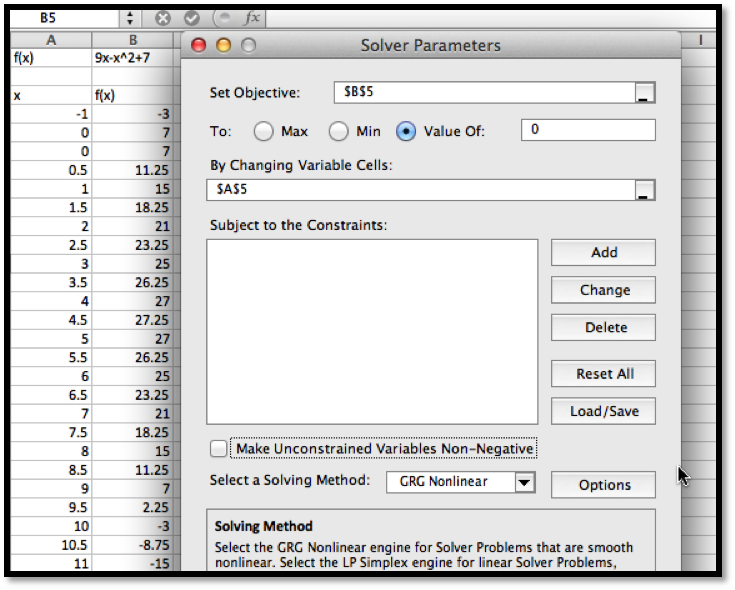
Task: Enable Make Unconstrained Variables Non-Negative checkbox
Action: pos(219,449)
